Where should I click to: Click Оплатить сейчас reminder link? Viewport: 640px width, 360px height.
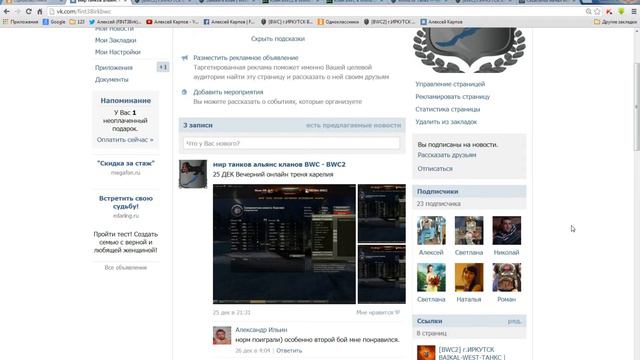125,140
